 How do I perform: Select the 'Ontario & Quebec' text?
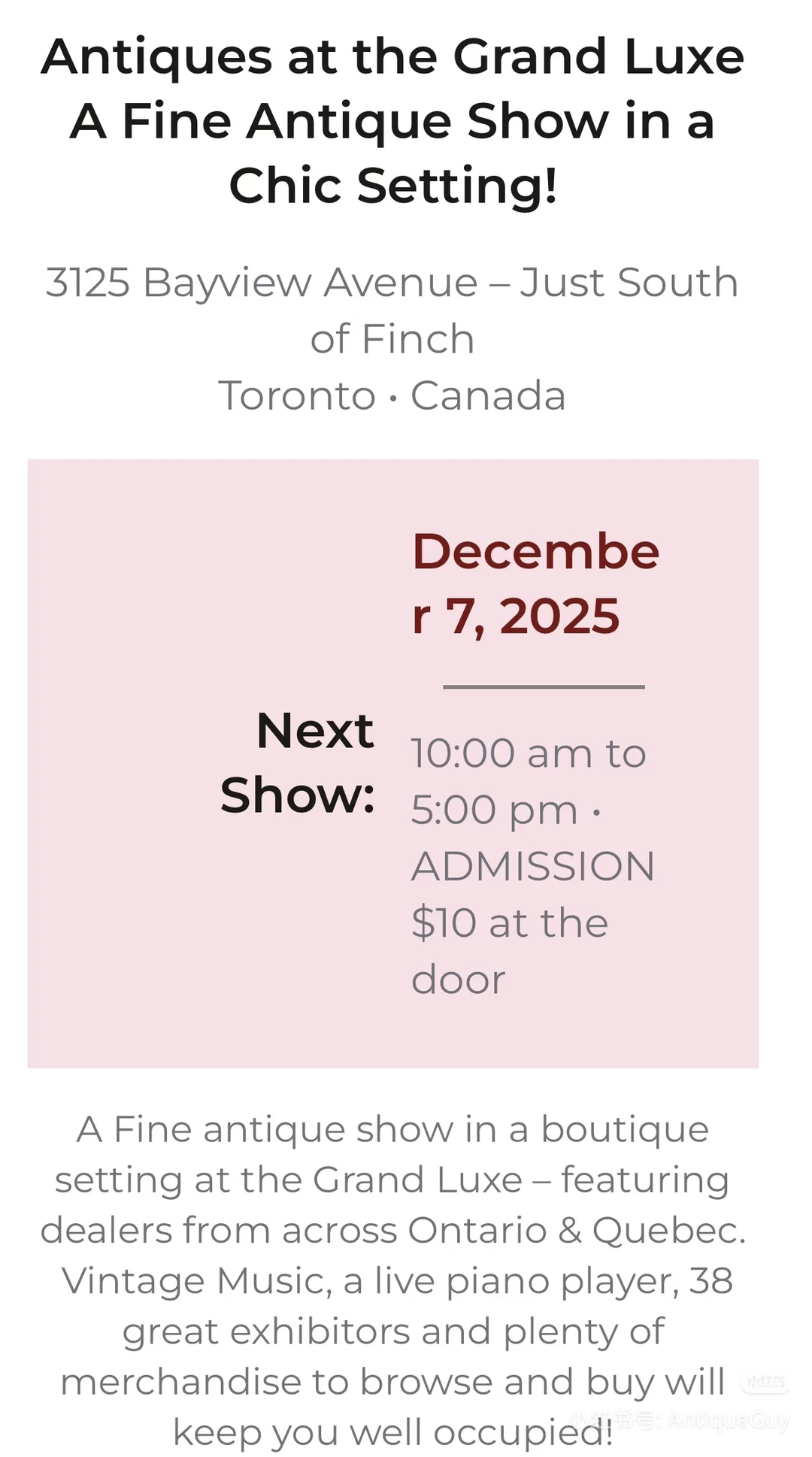577,1231
